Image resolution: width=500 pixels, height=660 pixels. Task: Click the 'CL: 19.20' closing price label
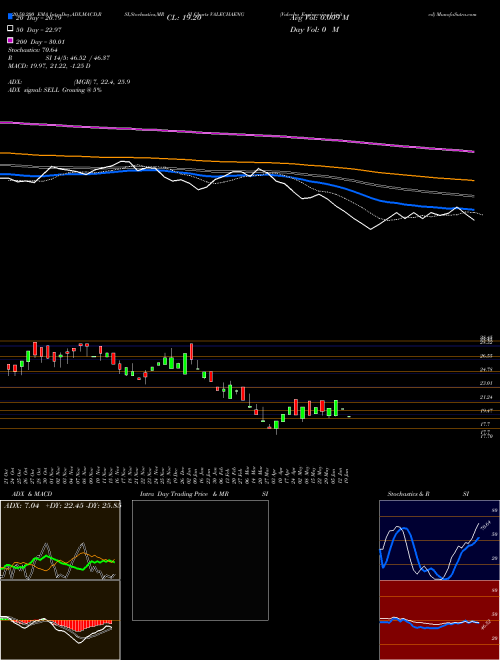tap(184, 18)
